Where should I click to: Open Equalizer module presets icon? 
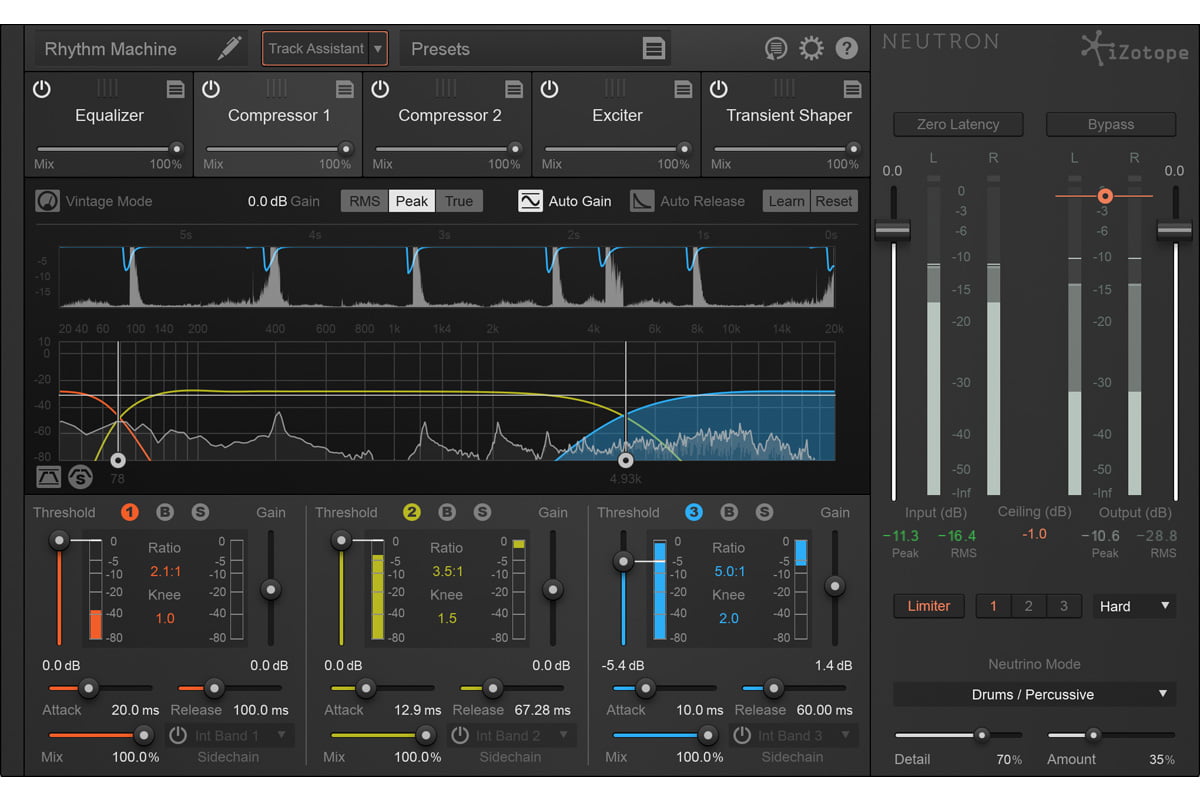click(x=175, y=89)
